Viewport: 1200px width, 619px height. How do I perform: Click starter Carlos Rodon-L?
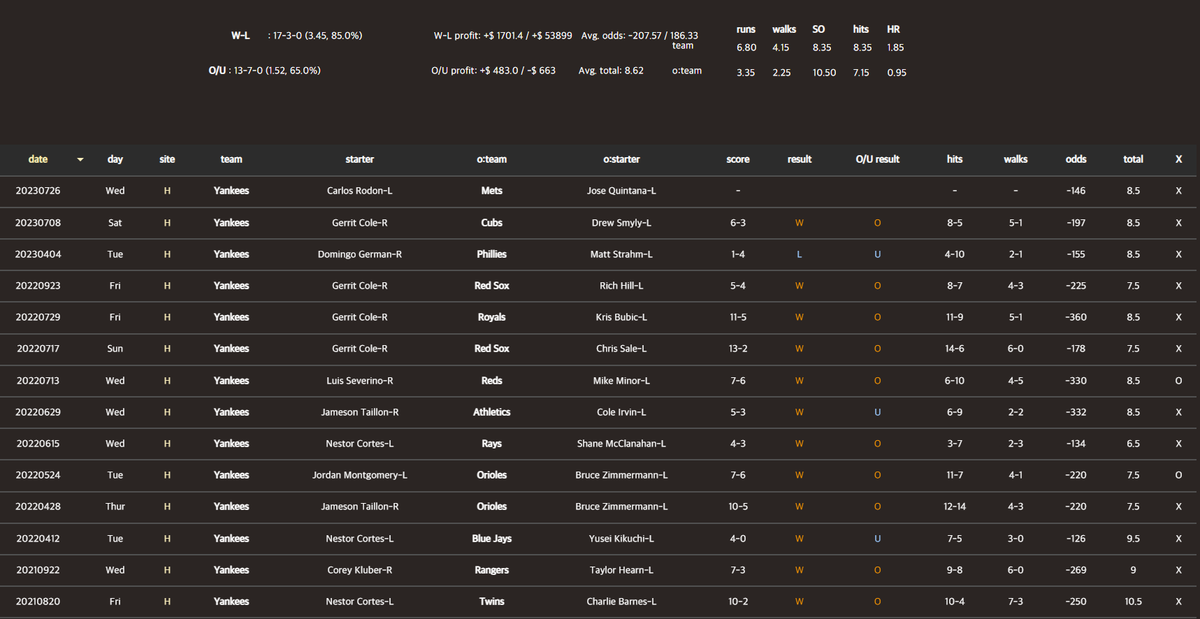tap(359, 190)
